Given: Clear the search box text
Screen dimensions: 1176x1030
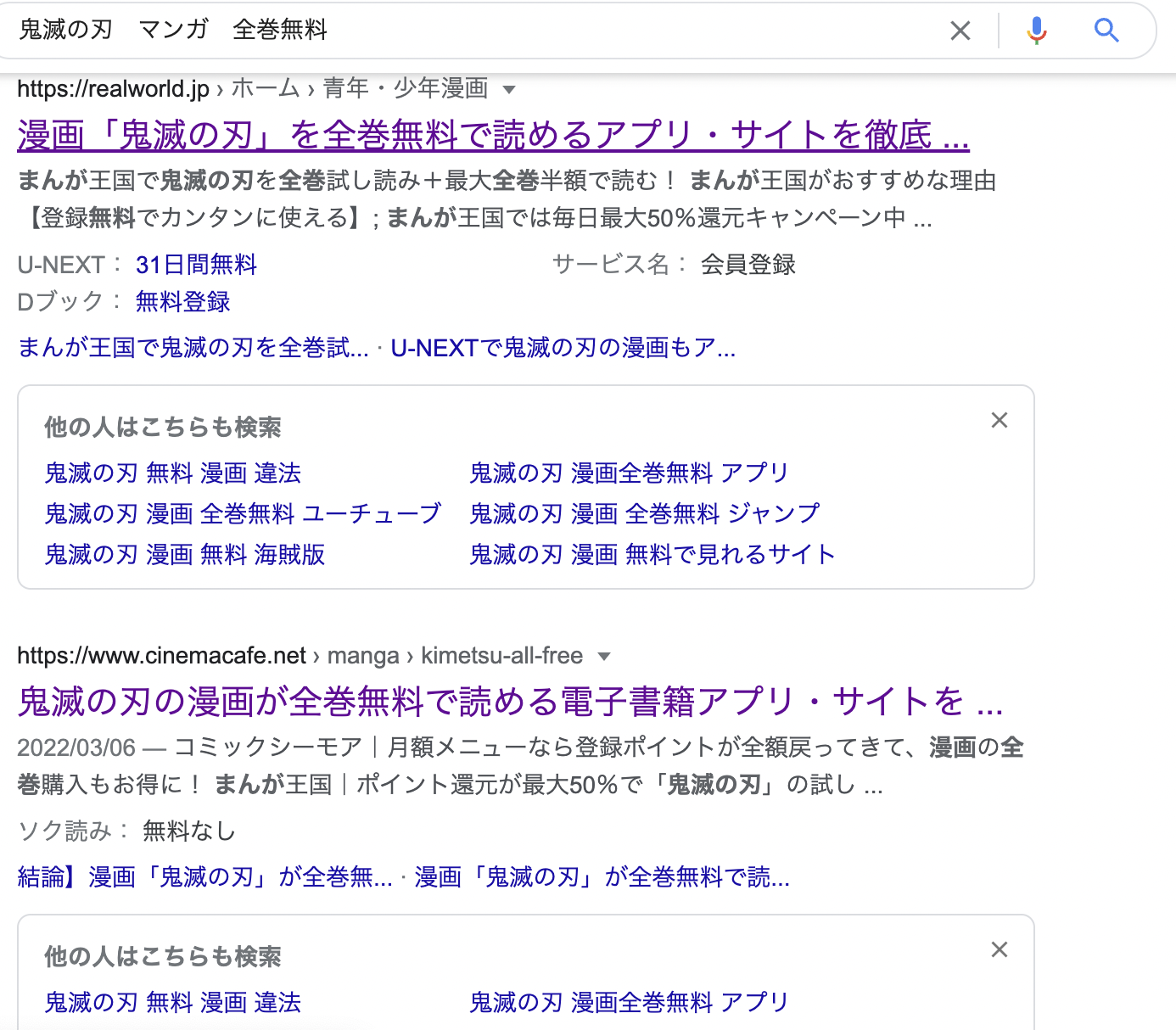Looking at the screenshot, I should [960, 31].
